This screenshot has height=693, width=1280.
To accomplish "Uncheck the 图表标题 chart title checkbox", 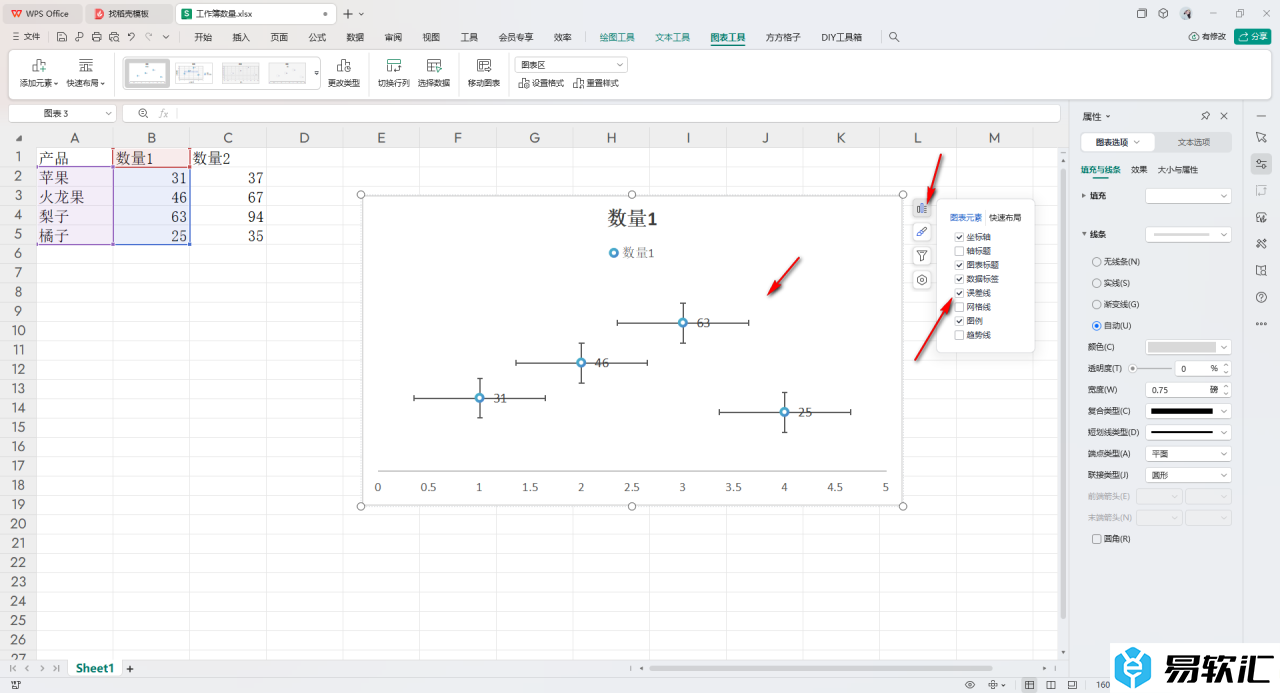I will pyautogui.click(x=960, y=265).
